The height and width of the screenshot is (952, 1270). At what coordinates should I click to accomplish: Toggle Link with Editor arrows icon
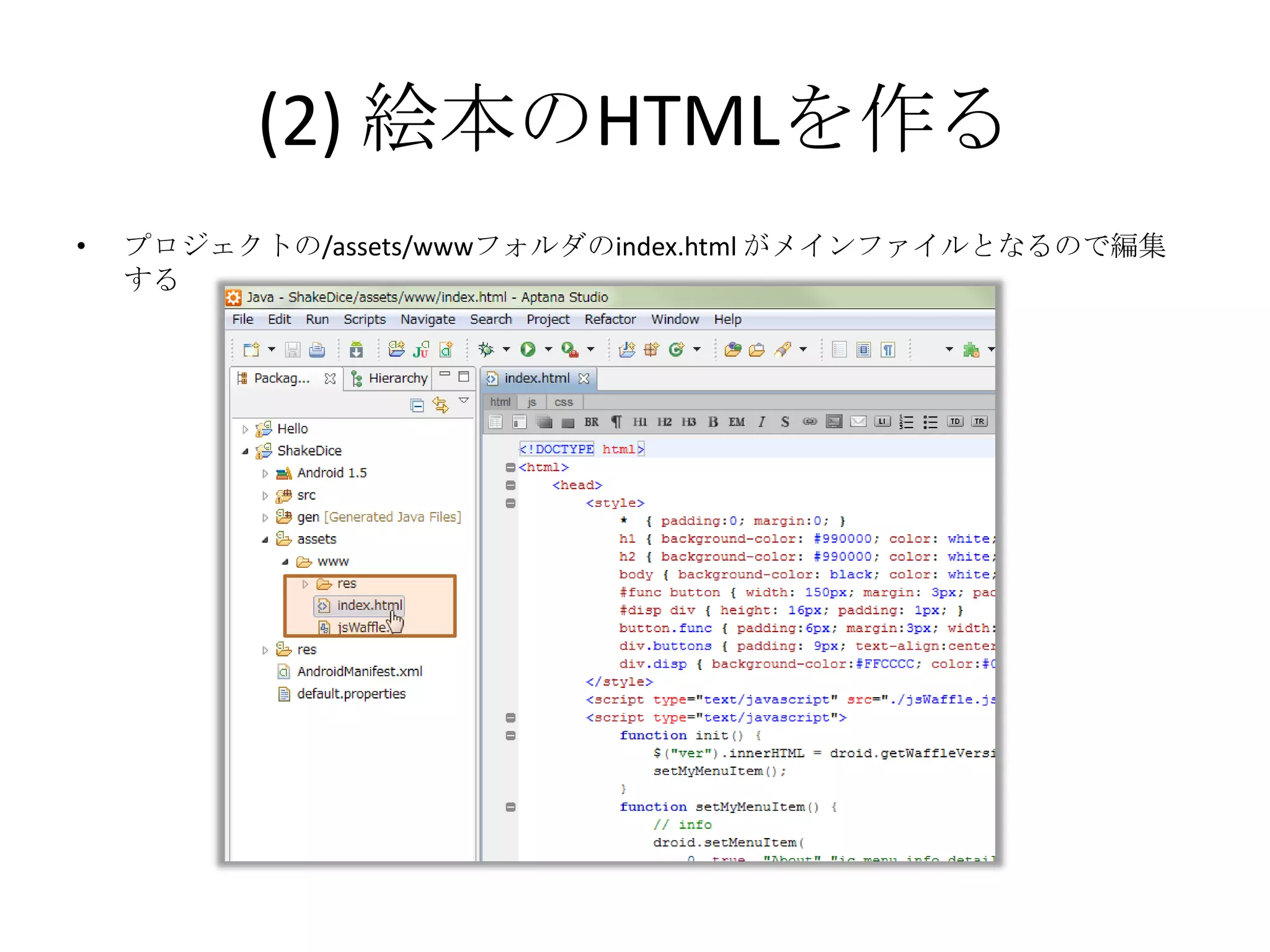coord(440,405)
